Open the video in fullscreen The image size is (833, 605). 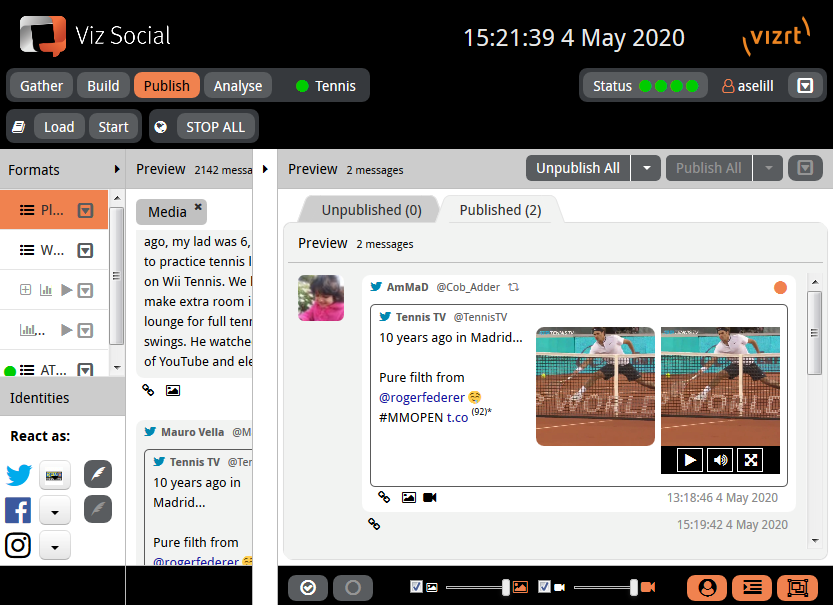(751, 459)
